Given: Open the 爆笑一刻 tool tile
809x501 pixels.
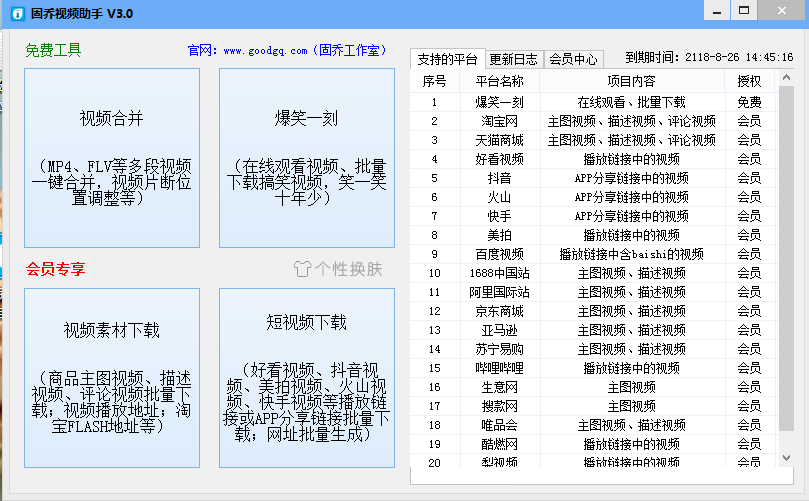Looking at the screenshot, I should (x=307, y=158).
